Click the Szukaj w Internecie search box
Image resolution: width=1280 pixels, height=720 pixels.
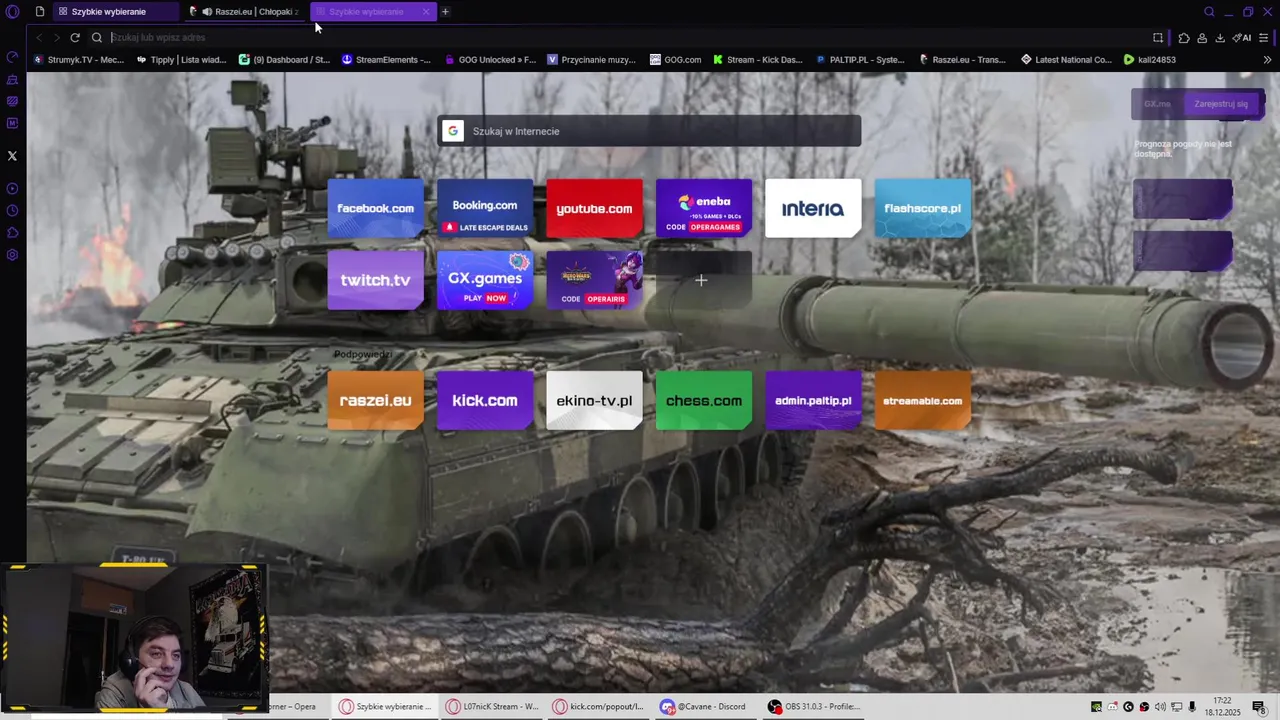point(649,131)
